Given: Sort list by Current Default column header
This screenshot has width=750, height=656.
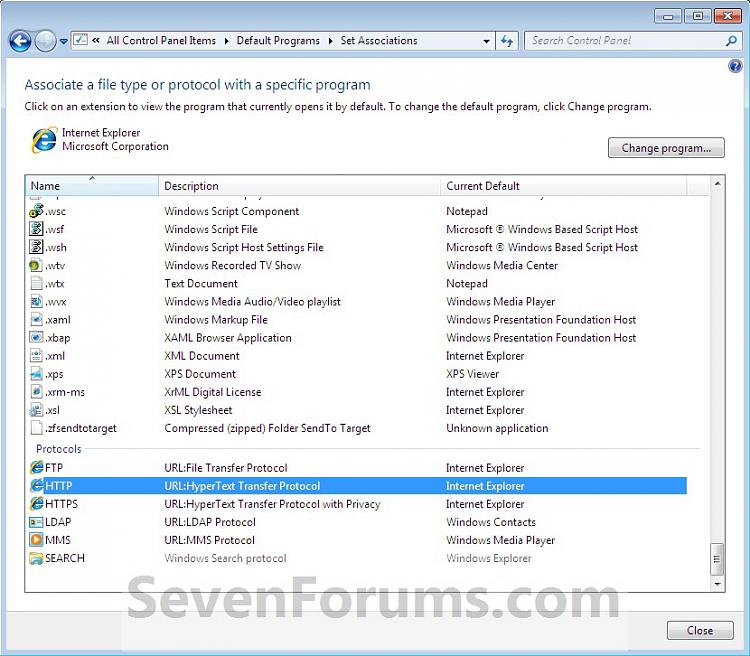Looking at the screenshot, I should coord(563,186).
